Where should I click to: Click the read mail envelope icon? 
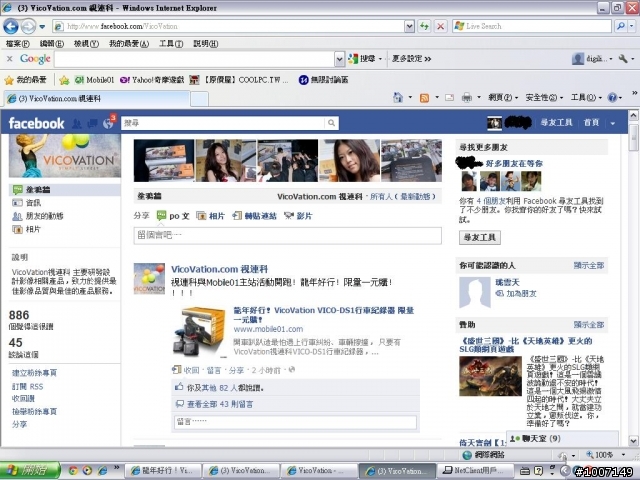pyautogui.click(x=449, y=98)
